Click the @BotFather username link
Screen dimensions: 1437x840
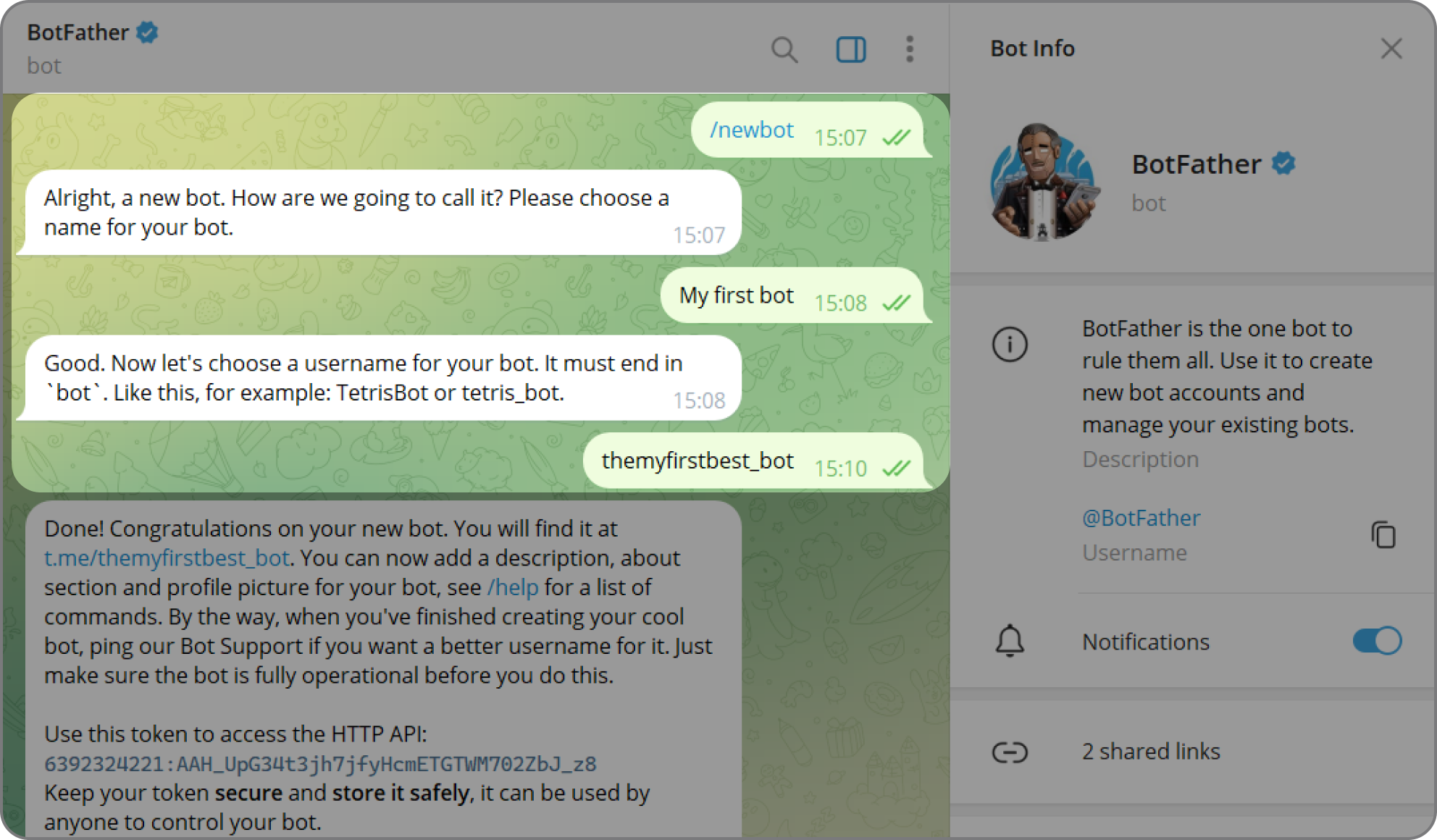point(1141,518)
